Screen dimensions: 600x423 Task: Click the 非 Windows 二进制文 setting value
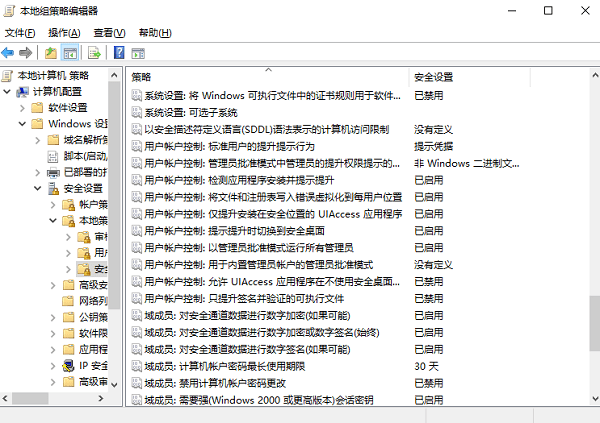click(x=466, y=163)
